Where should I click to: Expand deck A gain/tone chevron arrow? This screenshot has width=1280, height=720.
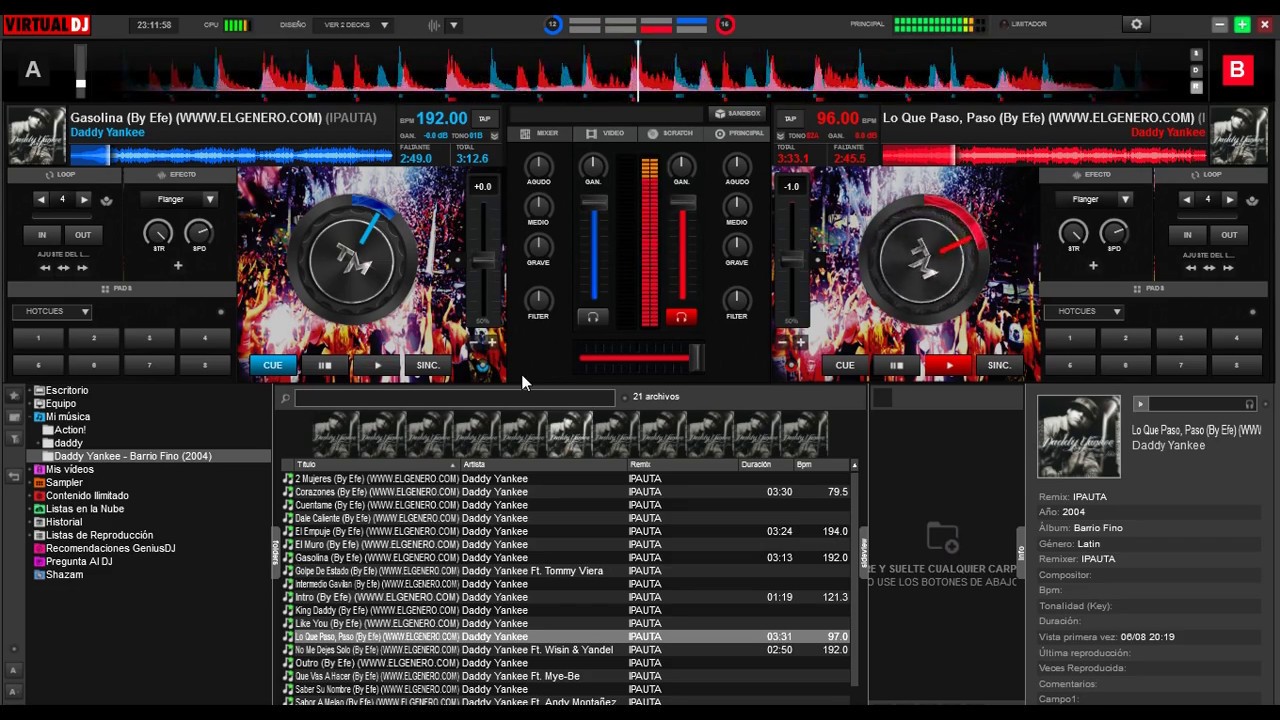(x=494, y=136)
